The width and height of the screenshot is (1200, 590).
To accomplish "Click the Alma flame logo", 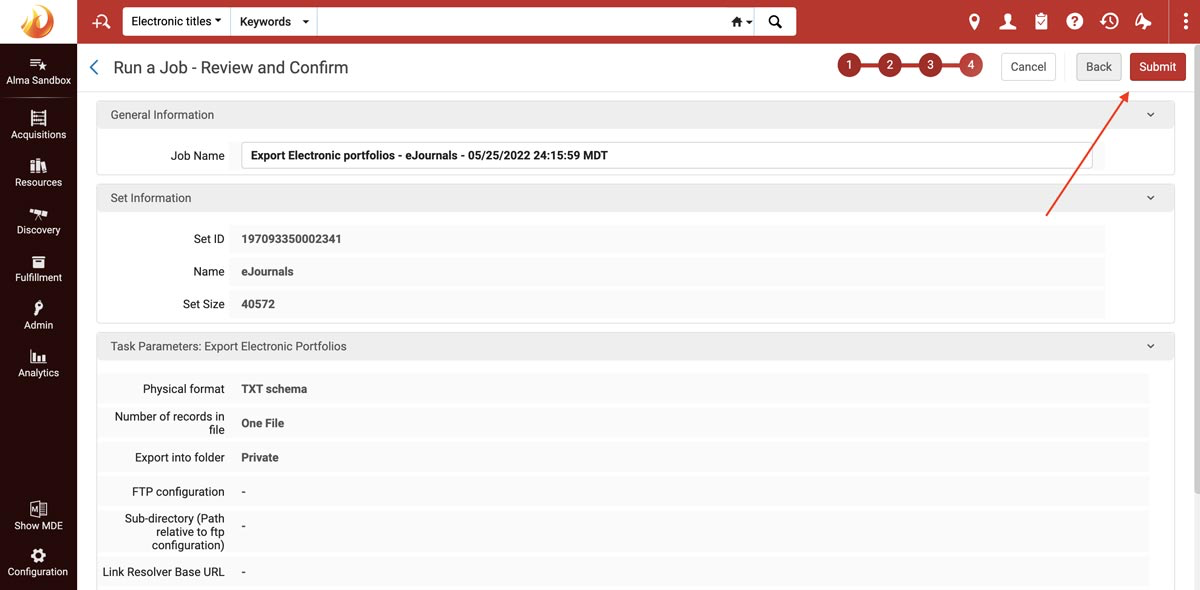I will pos(38,21).
